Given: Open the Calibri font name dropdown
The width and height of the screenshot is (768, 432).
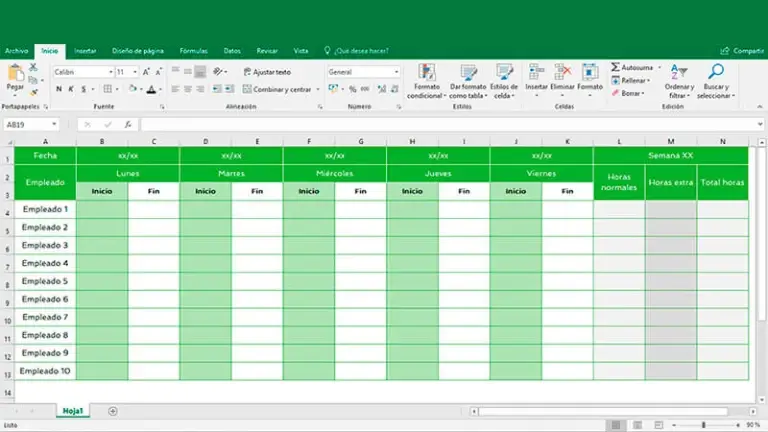Looking at the screenshot, I should point(110,72).
